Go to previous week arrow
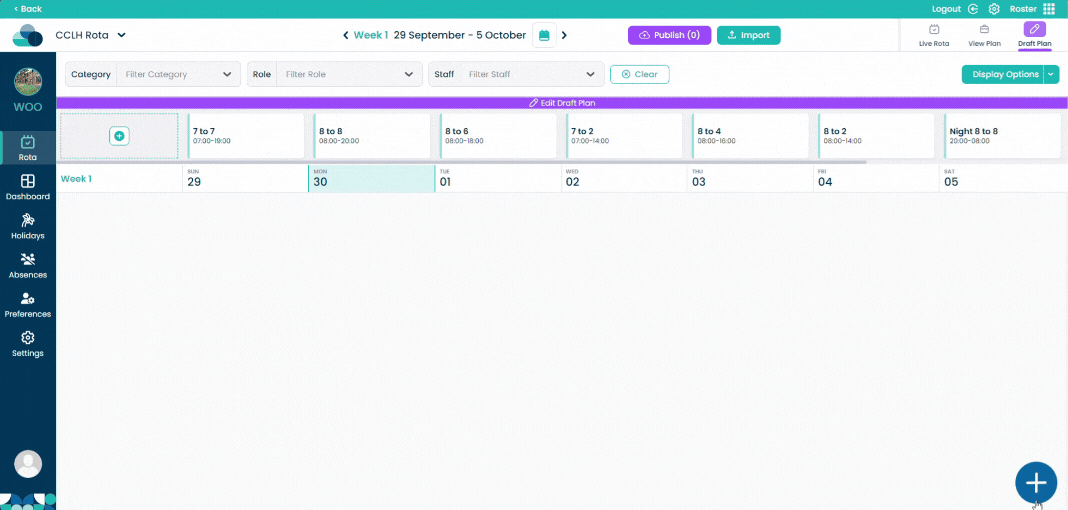This screenshot has height=510, width=1068. pos(345,35)
